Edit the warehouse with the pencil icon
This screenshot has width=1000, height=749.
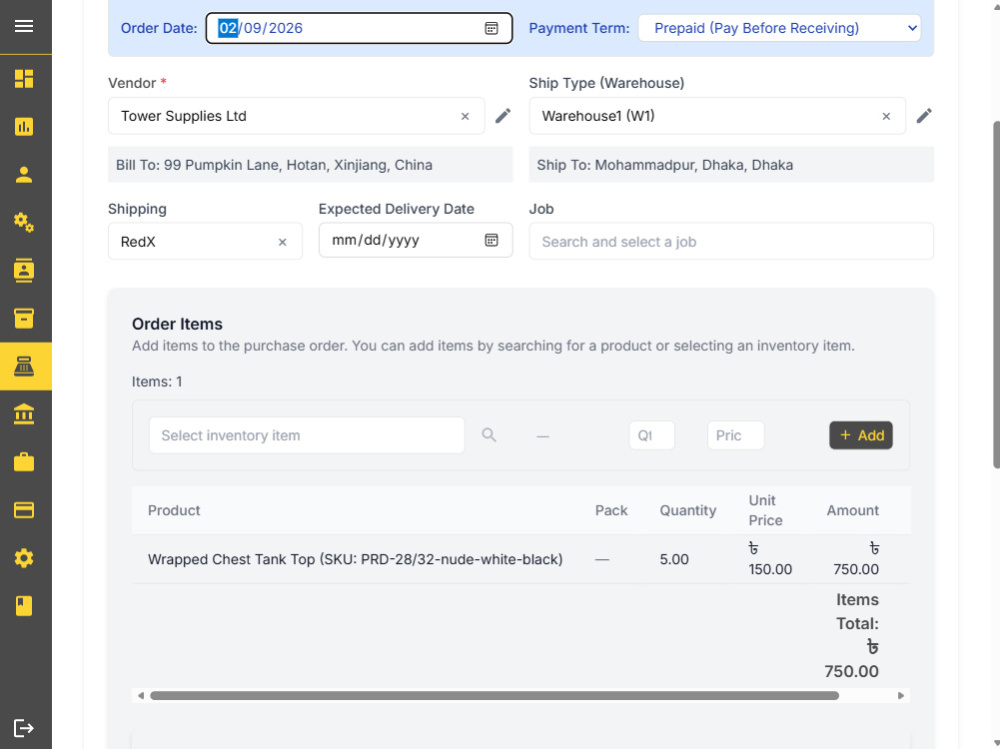coord(923,115)
